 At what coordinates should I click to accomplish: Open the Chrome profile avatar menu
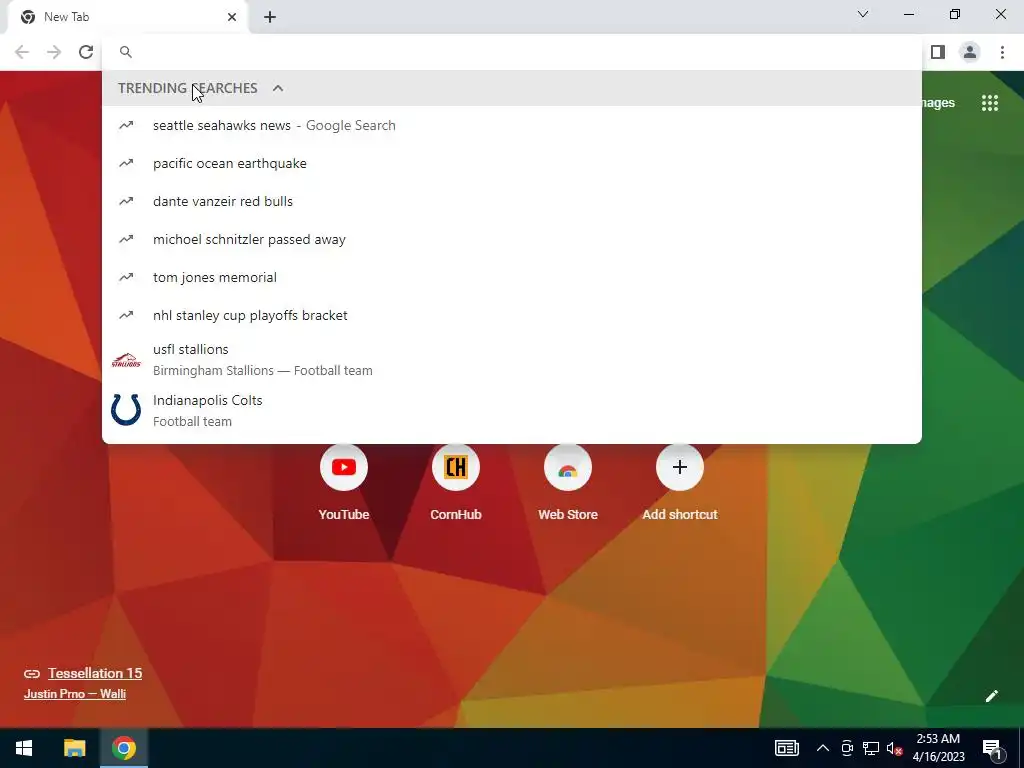pos(970,52)
